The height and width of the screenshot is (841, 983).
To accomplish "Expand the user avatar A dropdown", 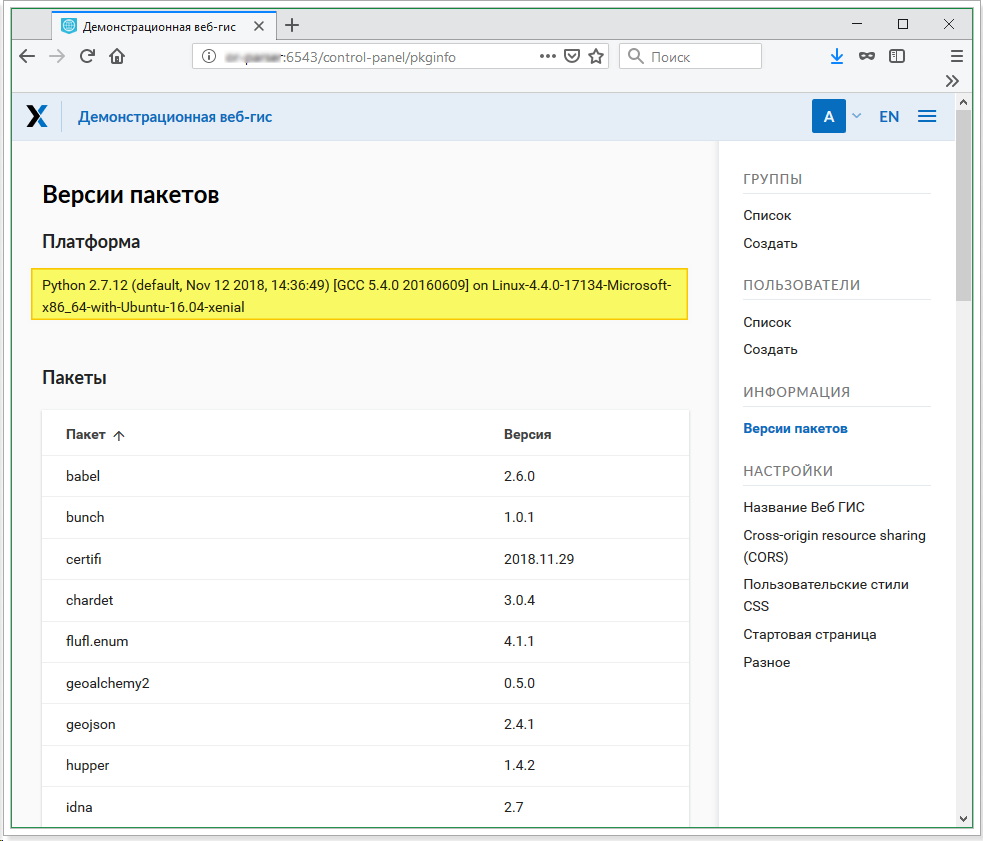I will (x=856, y=117).
